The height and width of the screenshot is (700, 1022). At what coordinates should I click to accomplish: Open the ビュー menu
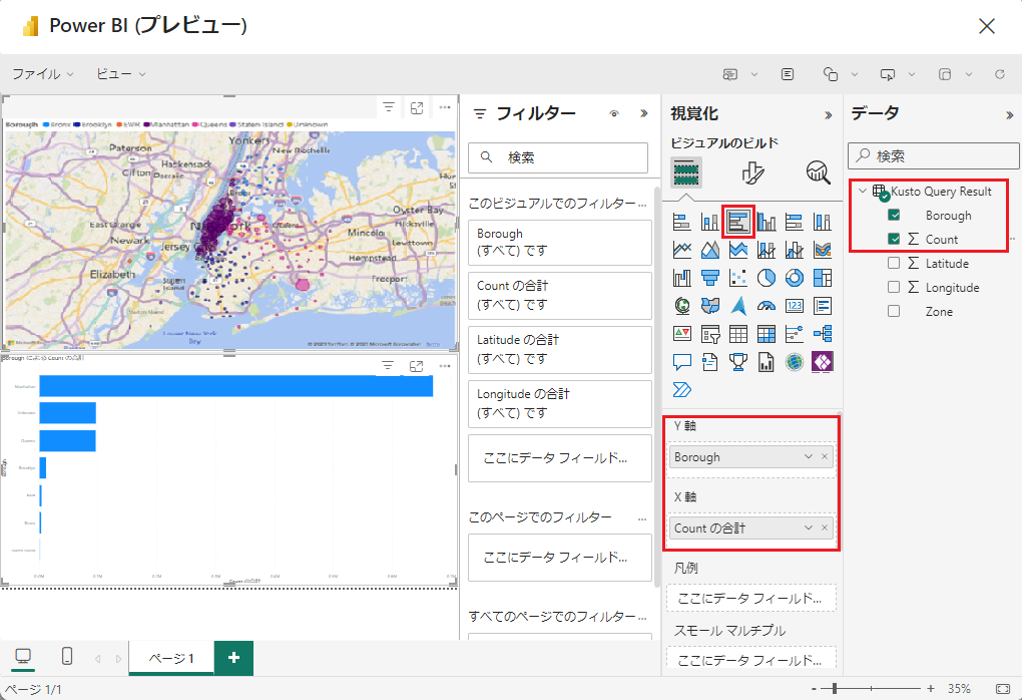coord(120,74)
